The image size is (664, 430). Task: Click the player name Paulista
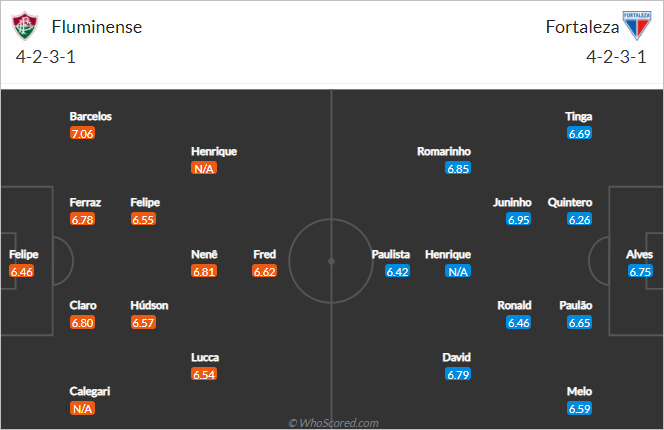pos(391,254)
